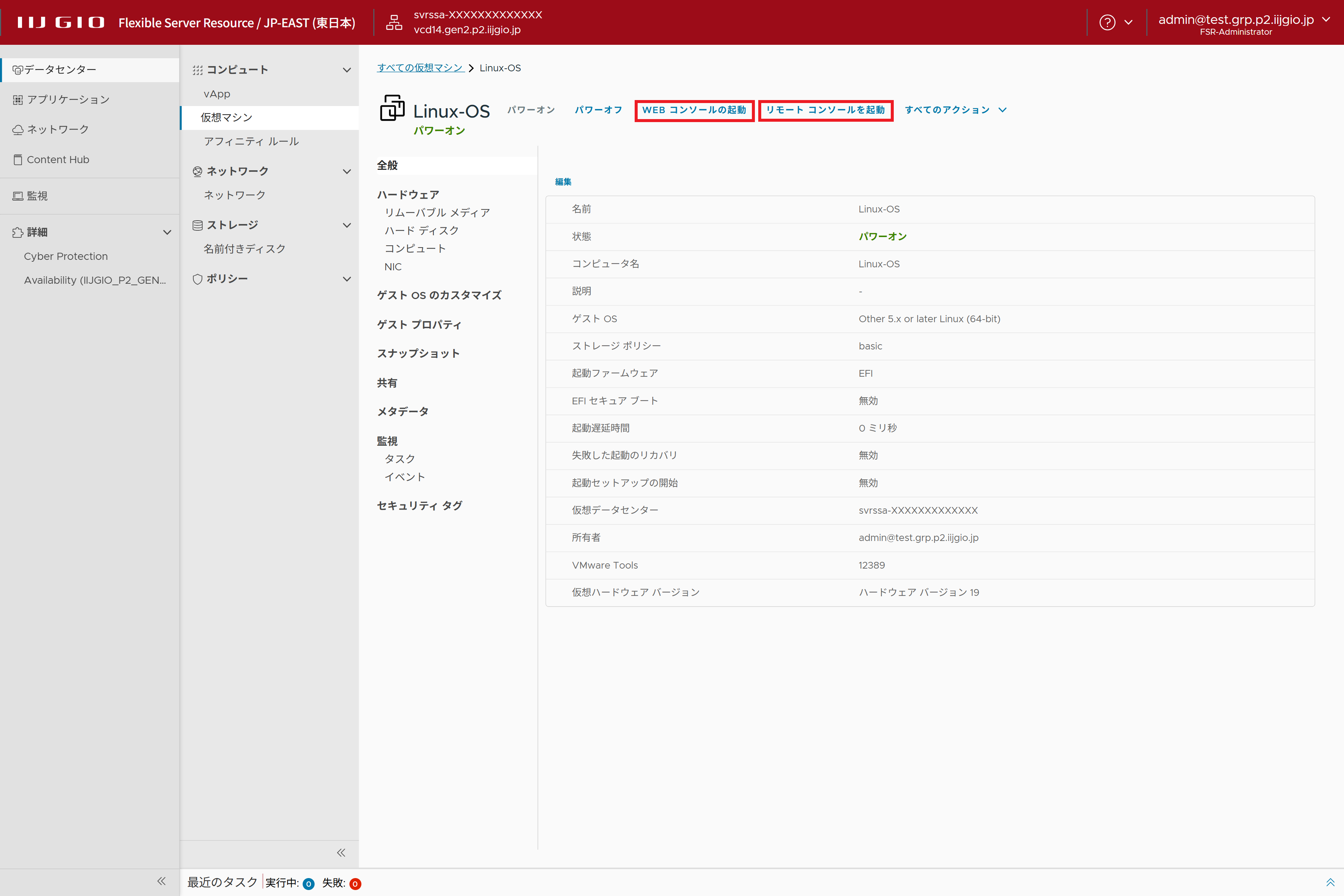Click the すべての仮想マシン breadcrumb link
The width and height of the screenshot is (1344, 896).
click(421, 68)
